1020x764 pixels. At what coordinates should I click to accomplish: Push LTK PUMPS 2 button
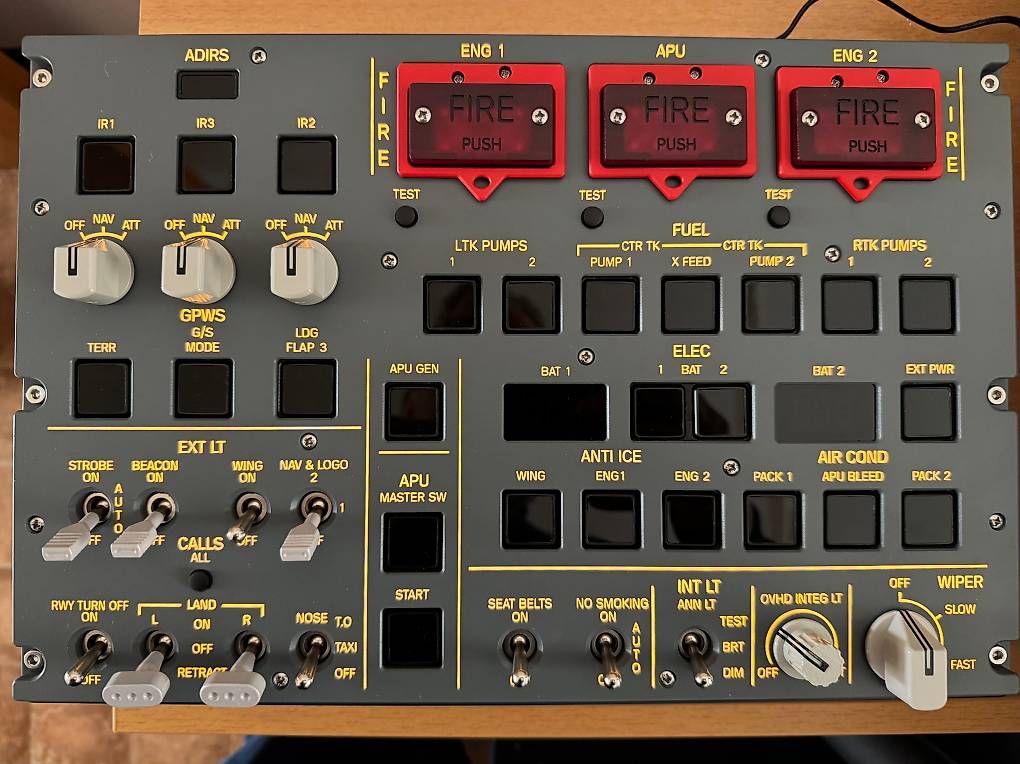pyautogui.click(x=531, y=305)
